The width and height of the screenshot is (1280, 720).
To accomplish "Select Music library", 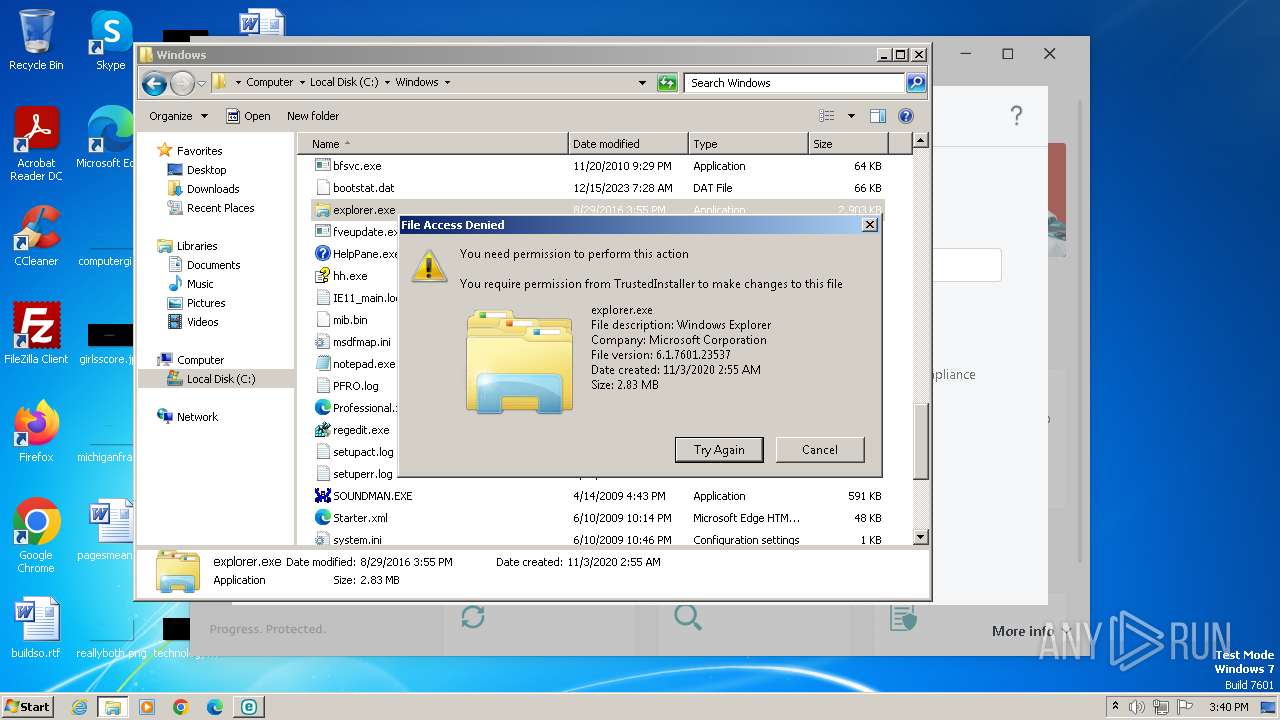I will [190, 284].
